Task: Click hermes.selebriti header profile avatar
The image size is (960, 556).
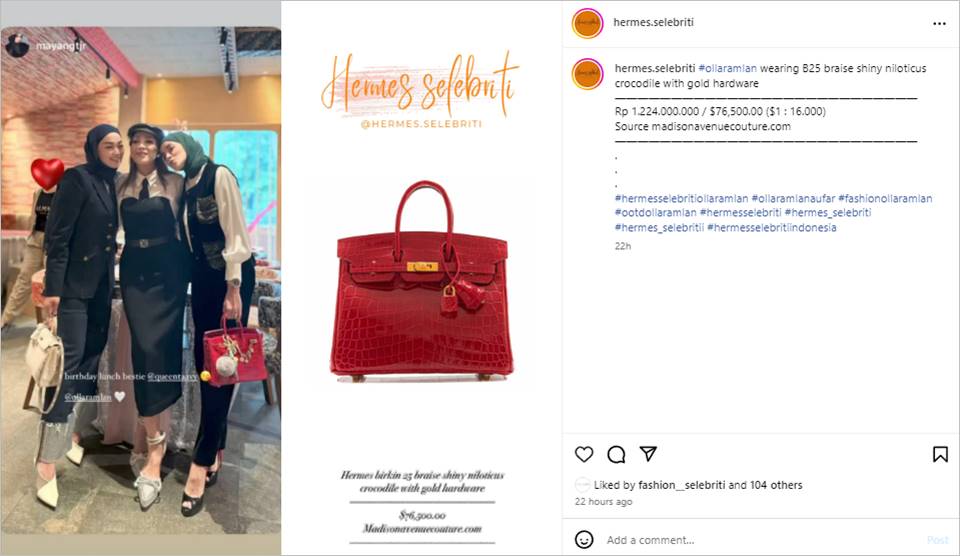Action: [x=587, y=23]
